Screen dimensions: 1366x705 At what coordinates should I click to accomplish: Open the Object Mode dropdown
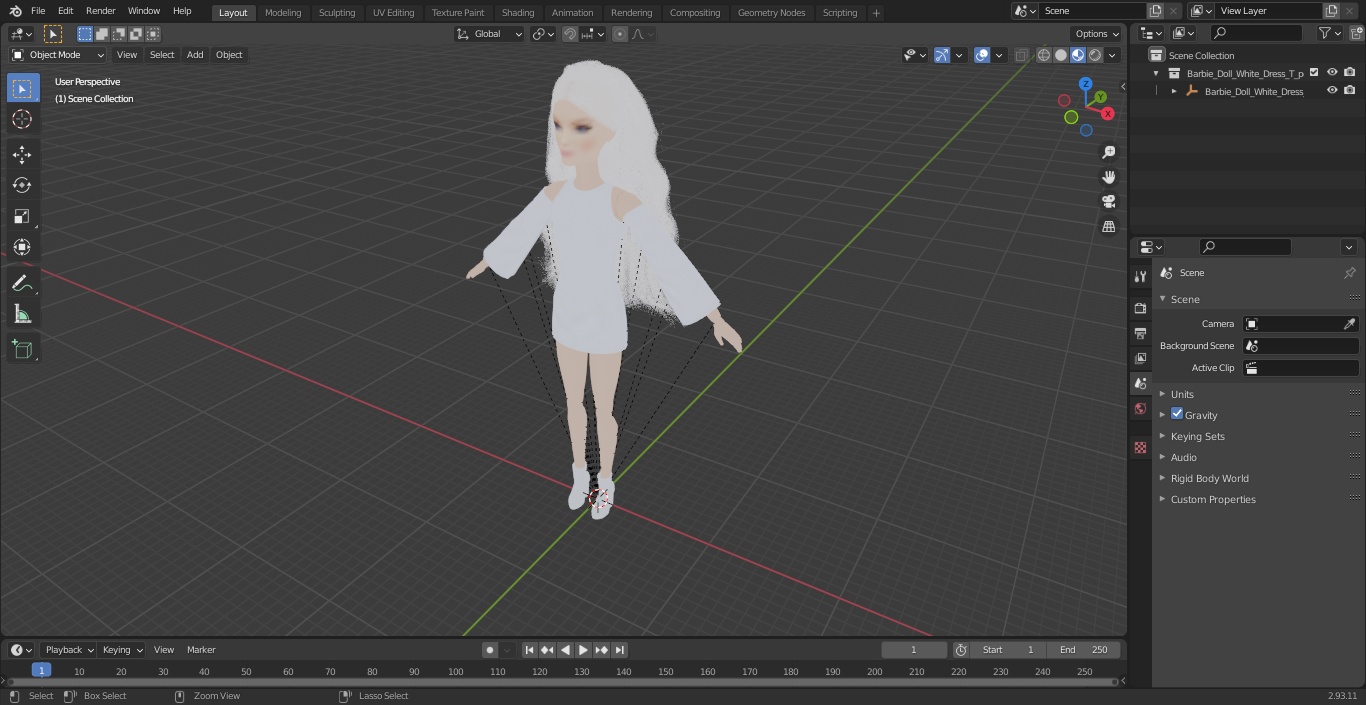coord(58,55)
